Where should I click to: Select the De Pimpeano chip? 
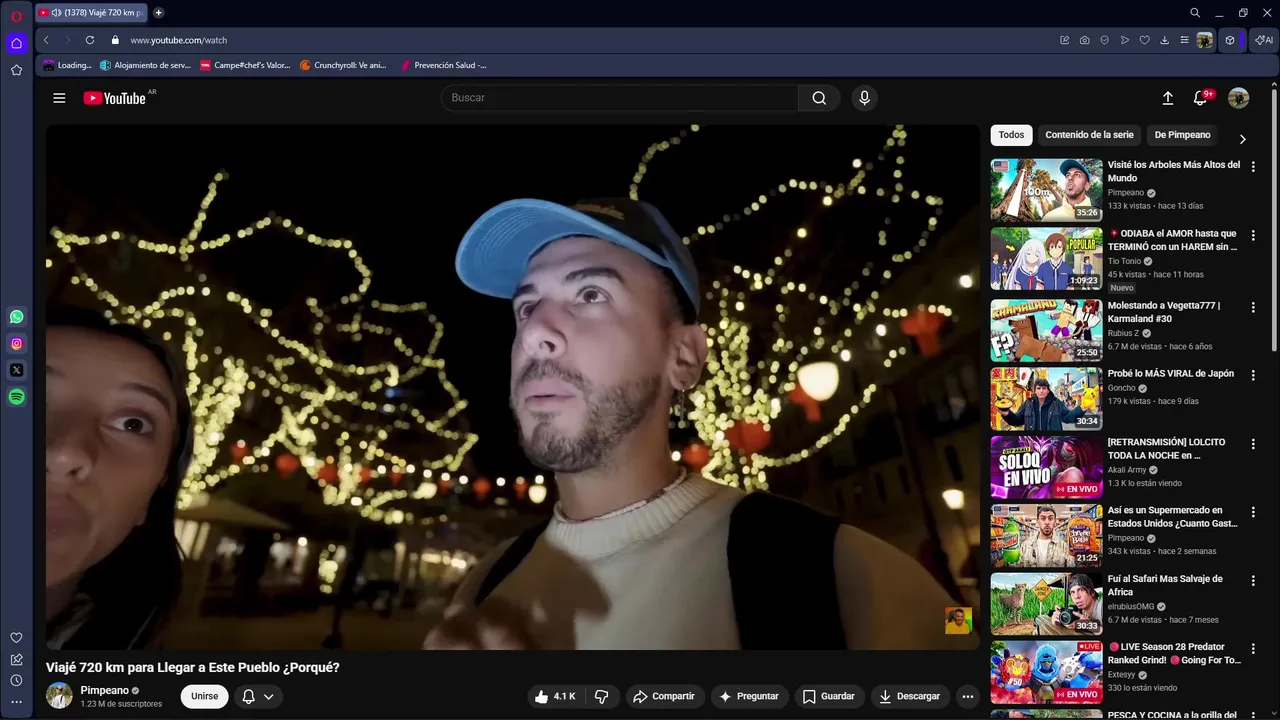(1182, 135)
